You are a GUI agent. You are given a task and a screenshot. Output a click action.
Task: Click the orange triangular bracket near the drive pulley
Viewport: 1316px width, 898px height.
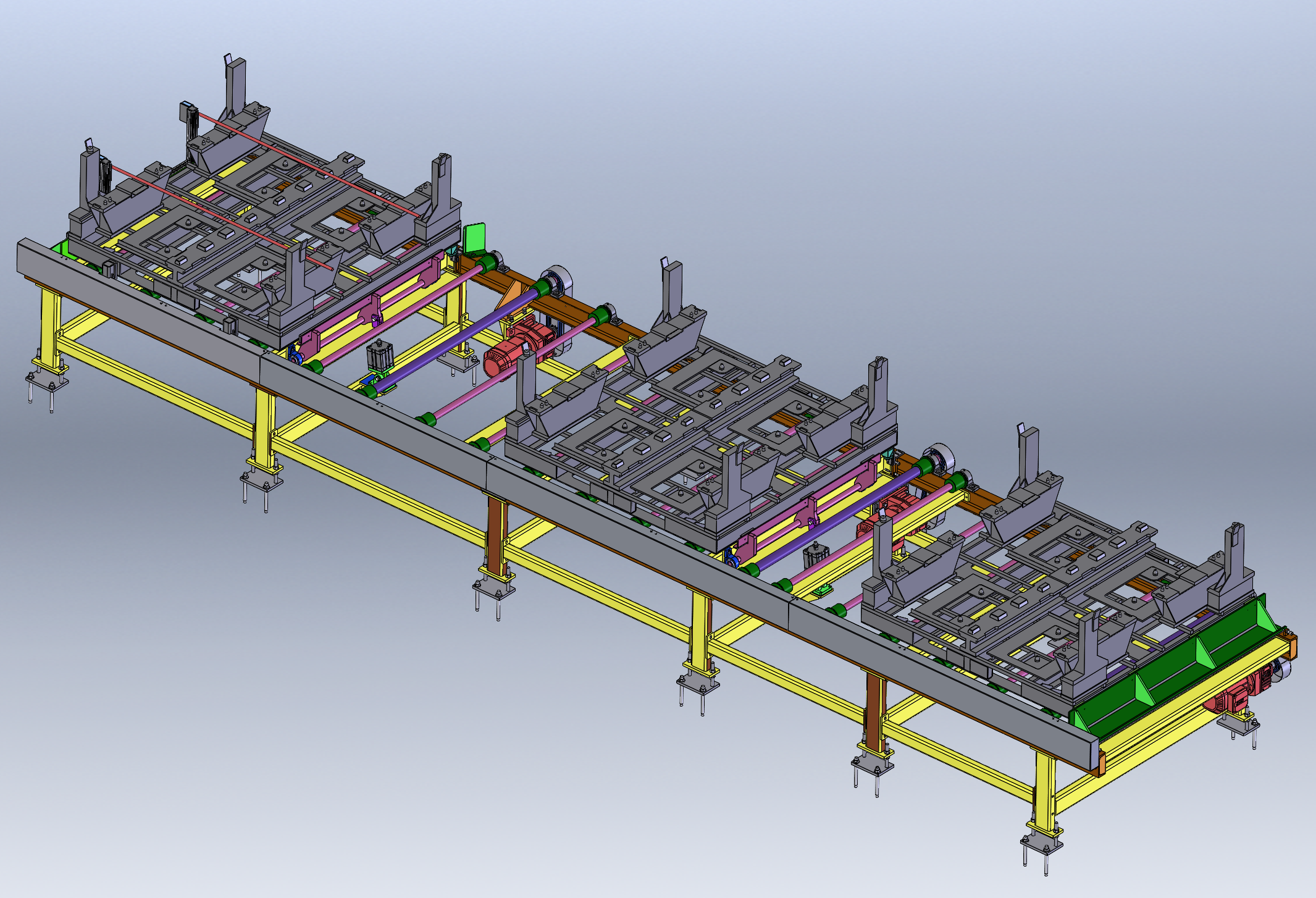pos(513,295)
